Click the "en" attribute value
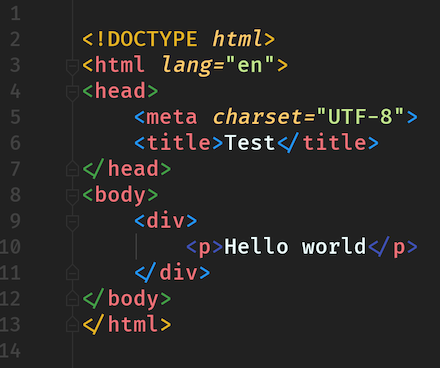Viewport: 440px width, 368px height. click(x=250, y=64)
